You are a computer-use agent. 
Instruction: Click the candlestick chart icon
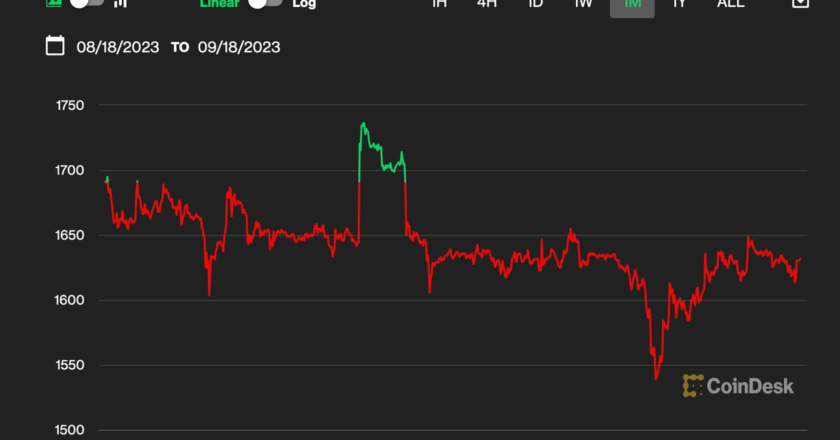tap(121, 3)
